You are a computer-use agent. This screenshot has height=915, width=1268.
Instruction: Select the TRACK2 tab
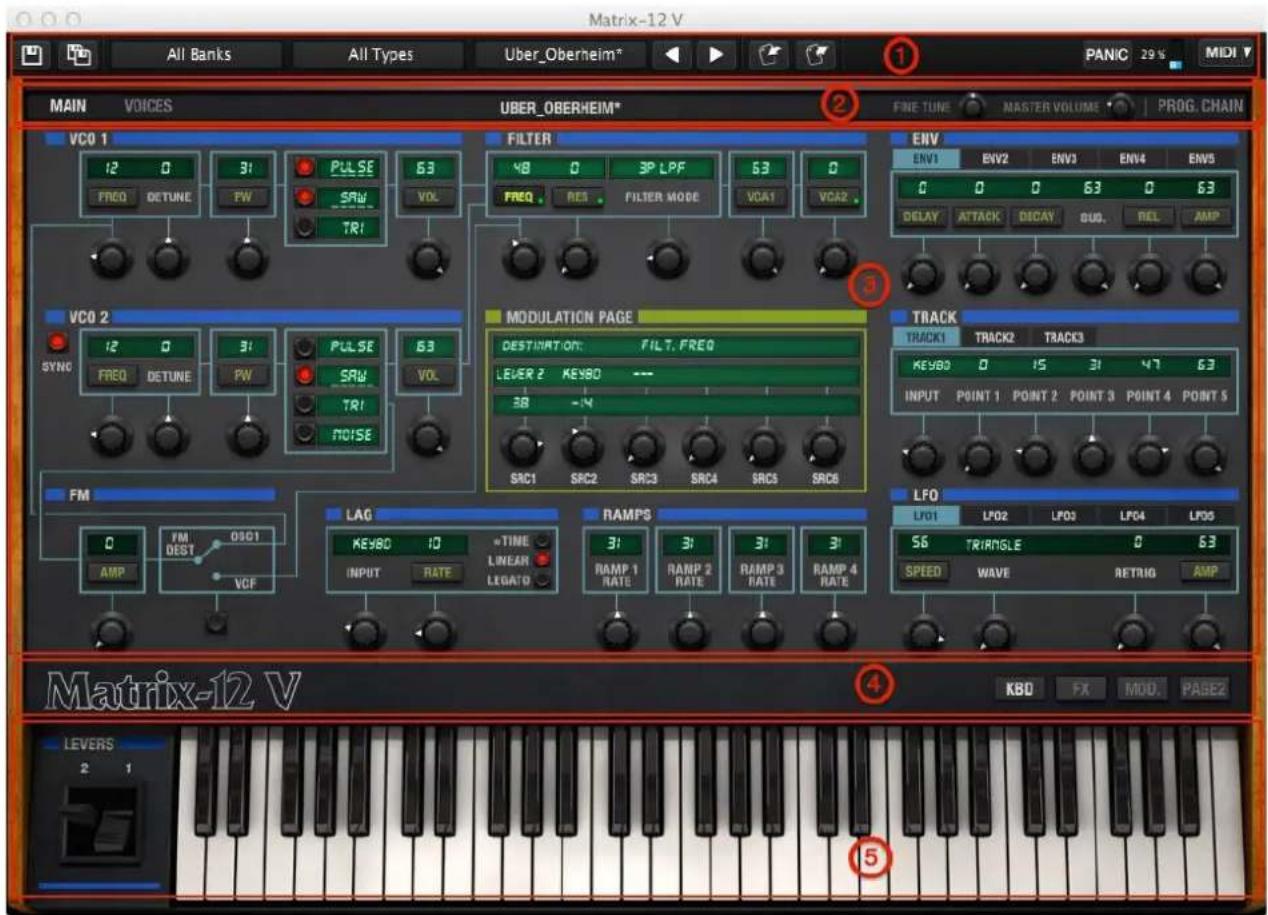click(x=993, y=338)
